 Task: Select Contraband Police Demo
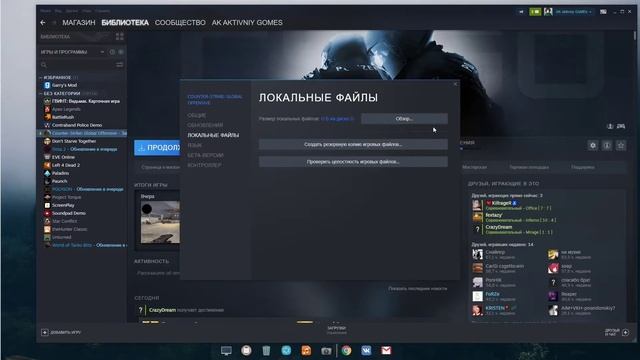[77, 125]
